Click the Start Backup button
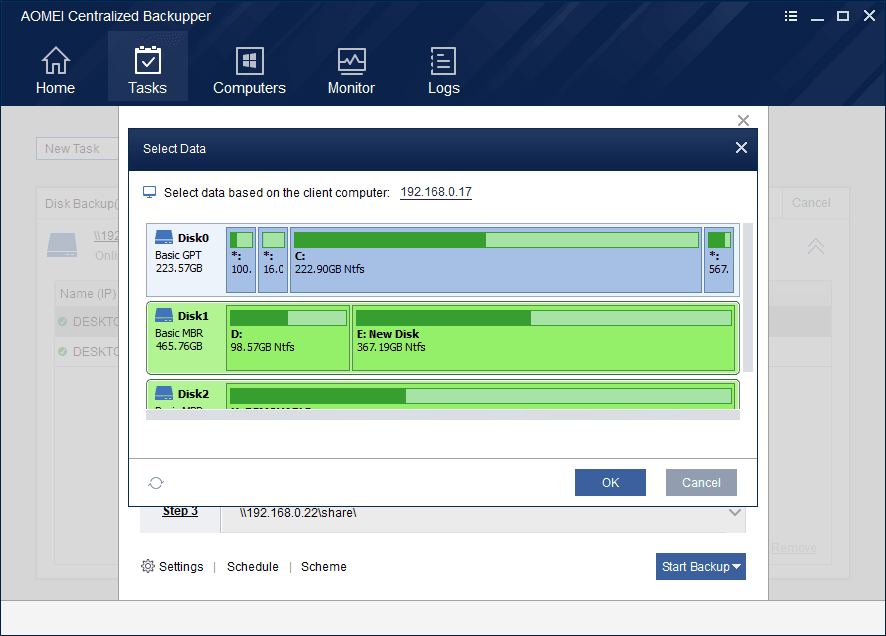Screen dimensions: 886x636 (701, 567)
